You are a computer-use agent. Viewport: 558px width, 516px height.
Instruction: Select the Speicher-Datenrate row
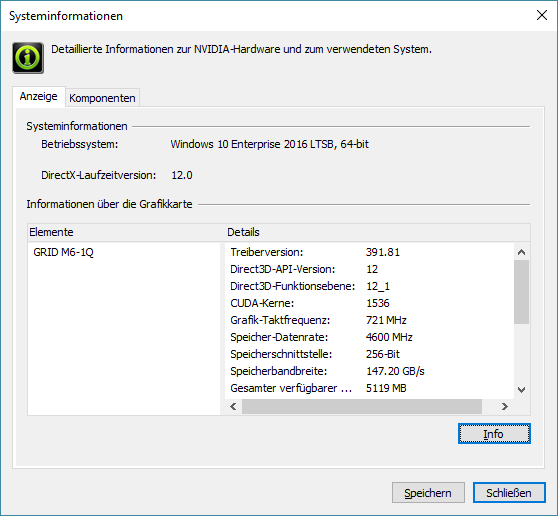point(369,337)
